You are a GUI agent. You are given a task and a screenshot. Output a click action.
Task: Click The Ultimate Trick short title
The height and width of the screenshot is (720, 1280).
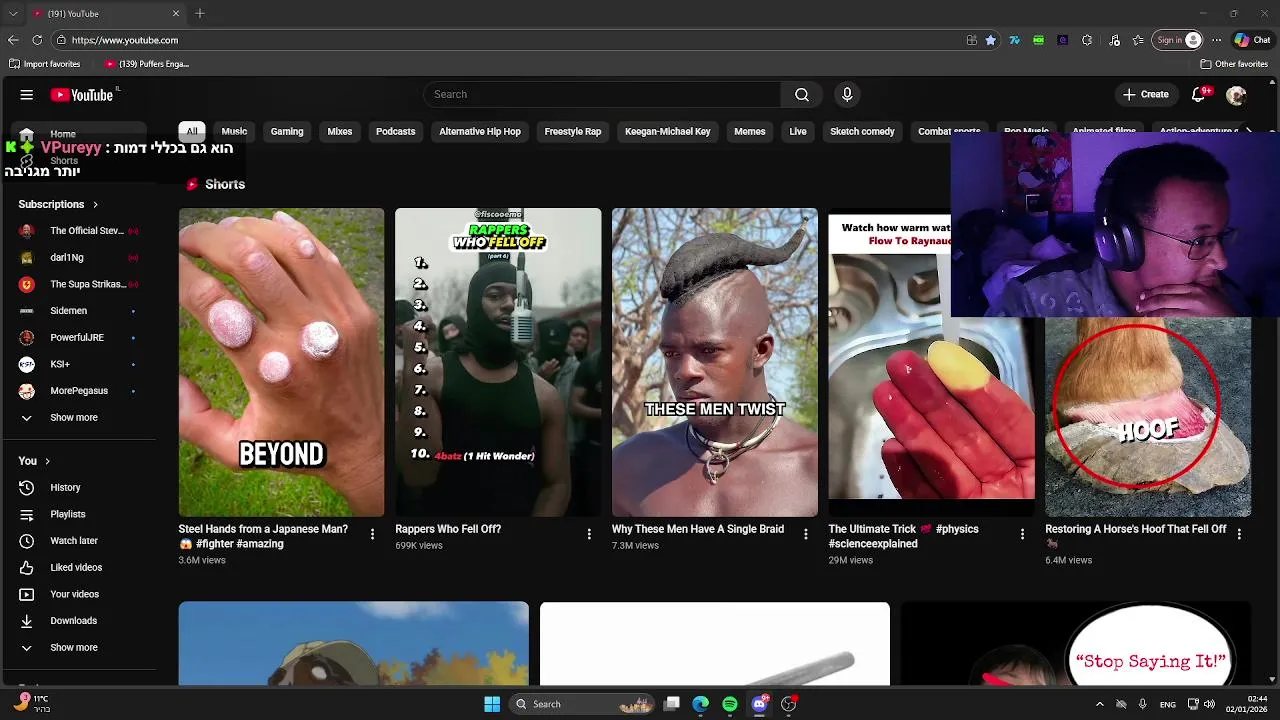[x=903, y=536]
